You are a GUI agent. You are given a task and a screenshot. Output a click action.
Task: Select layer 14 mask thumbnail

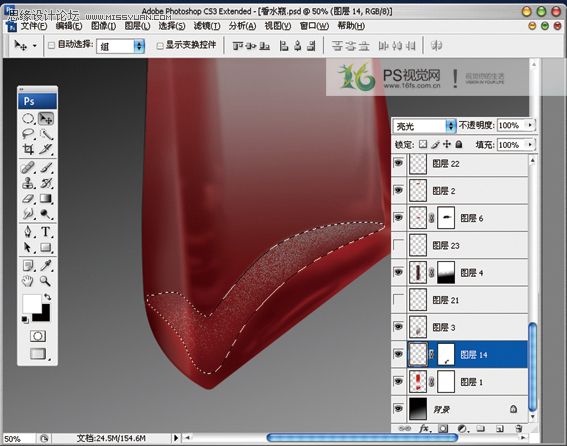[446, 354]
